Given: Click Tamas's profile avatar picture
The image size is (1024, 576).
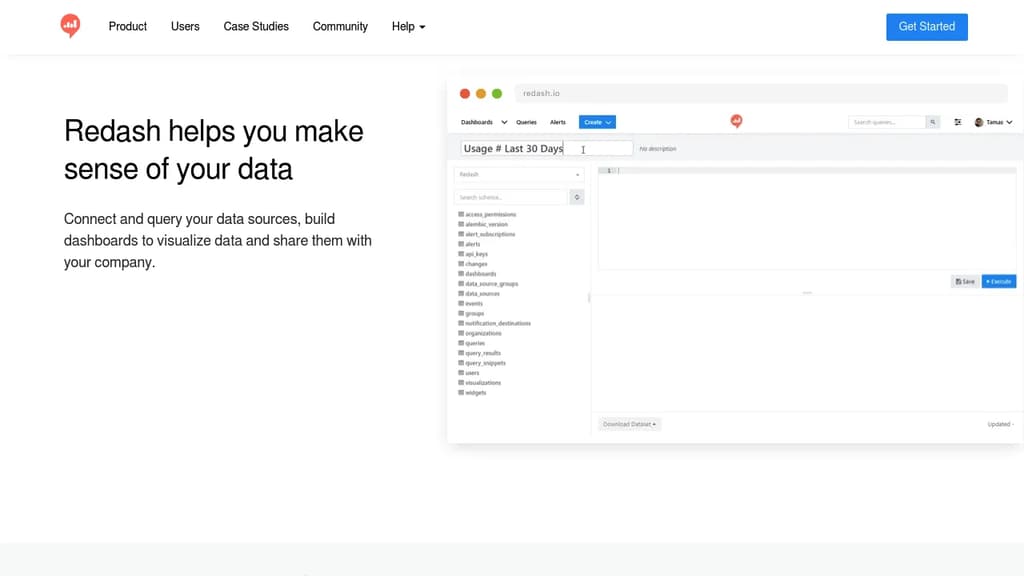Looking at the screenshot, I should tap(977, 121).
